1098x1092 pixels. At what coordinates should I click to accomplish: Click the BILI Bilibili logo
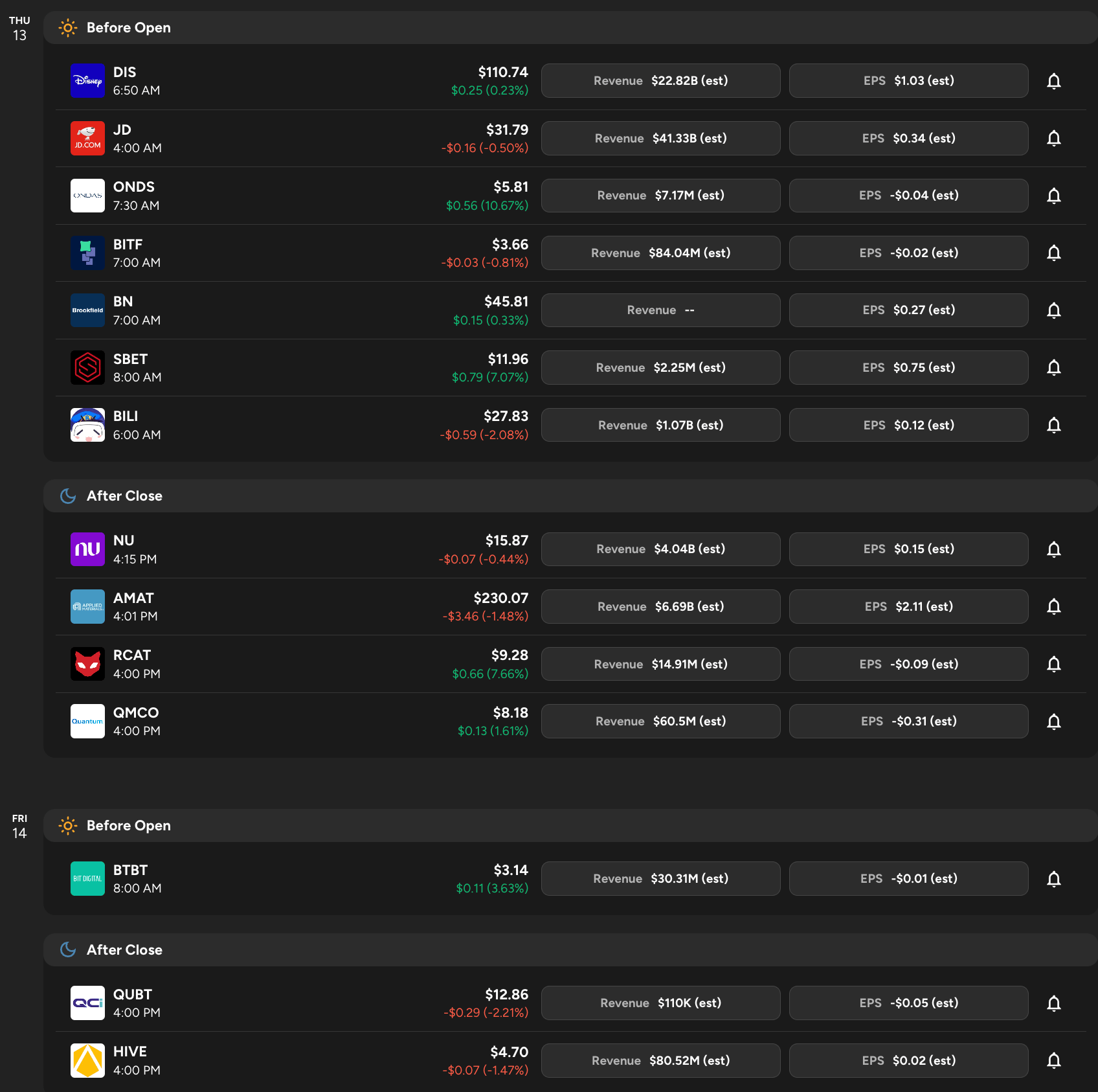coord(87,425)
